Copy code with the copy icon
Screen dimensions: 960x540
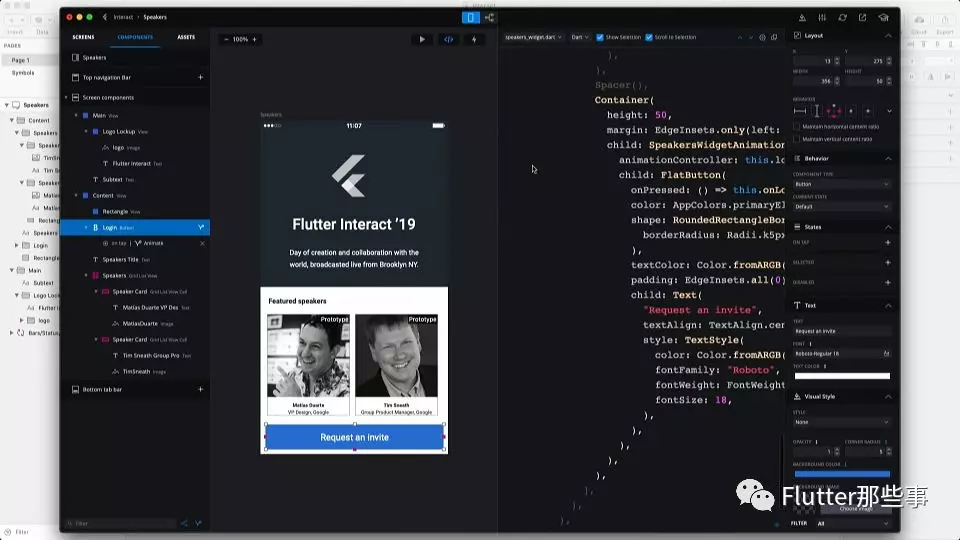pos(774,37)
